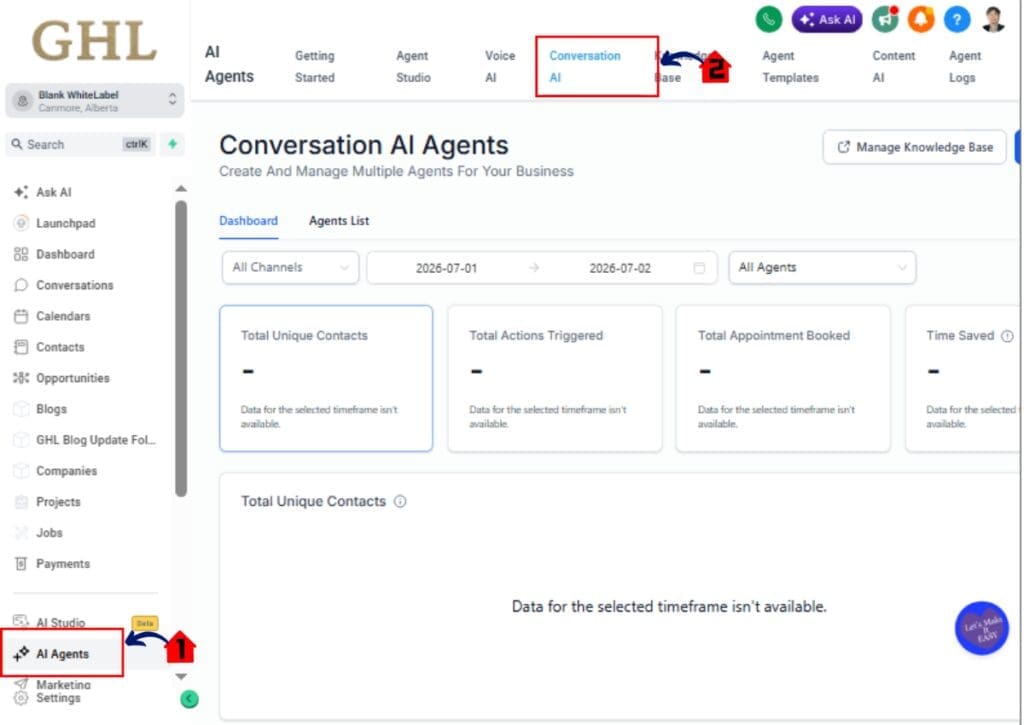Screen dimensions: 1024x725
Task: Expand the Blank WhiteLabel account switcher
Action: [95, 101]
